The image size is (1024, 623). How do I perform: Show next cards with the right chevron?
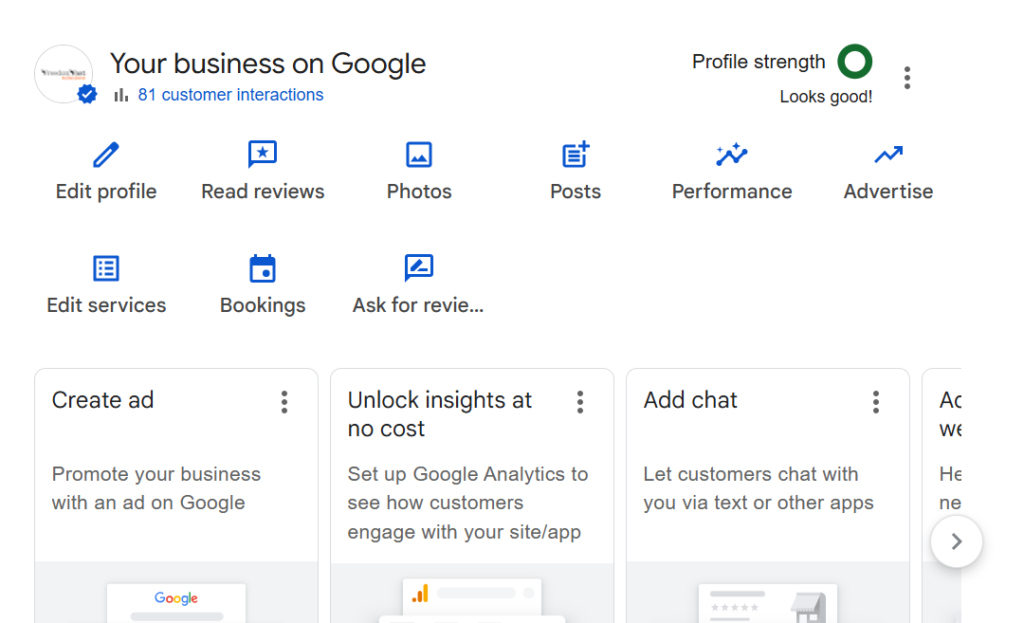[x=956, y=541]
